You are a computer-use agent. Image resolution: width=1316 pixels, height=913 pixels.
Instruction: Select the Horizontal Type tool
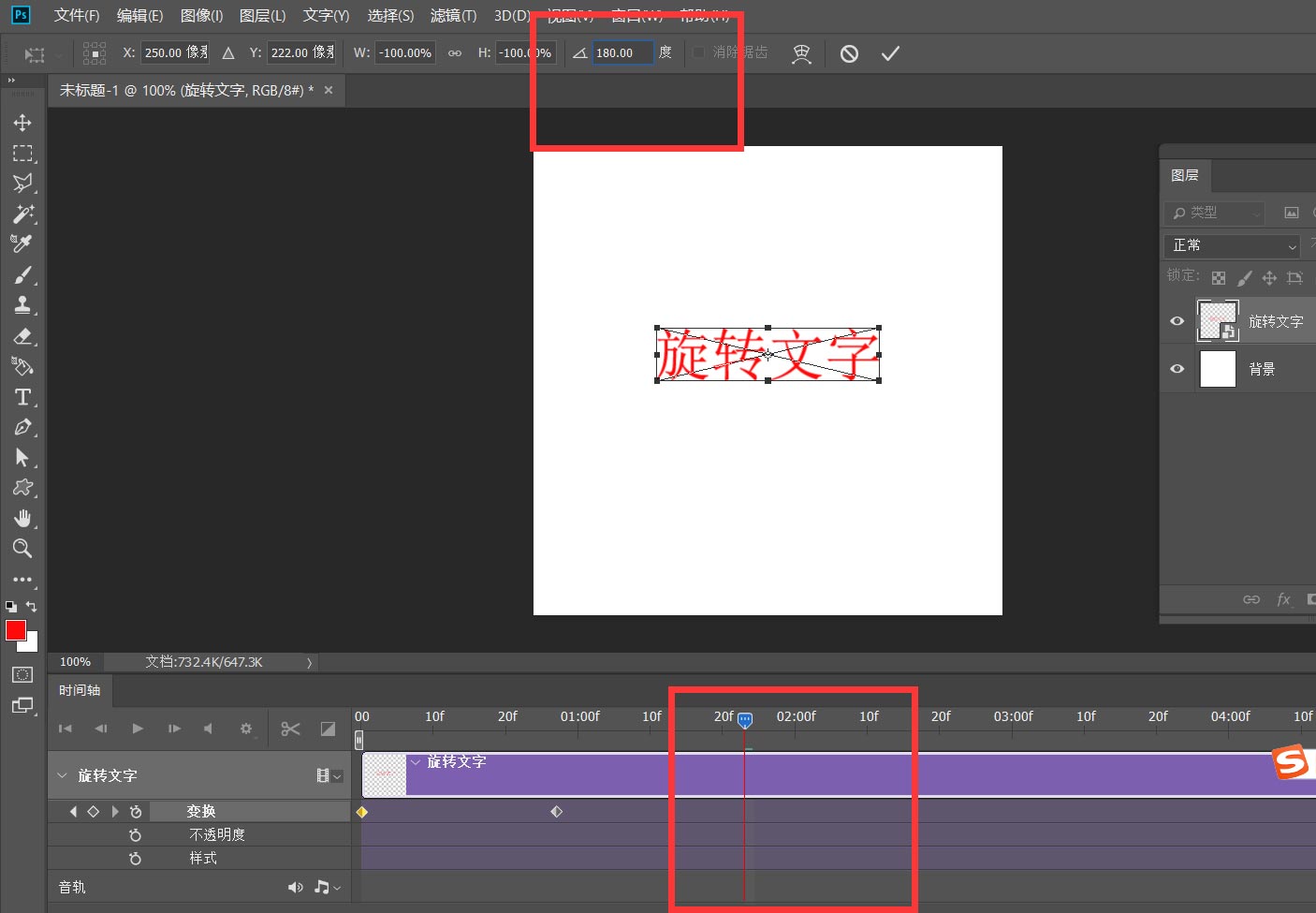(x=23, y=397)
